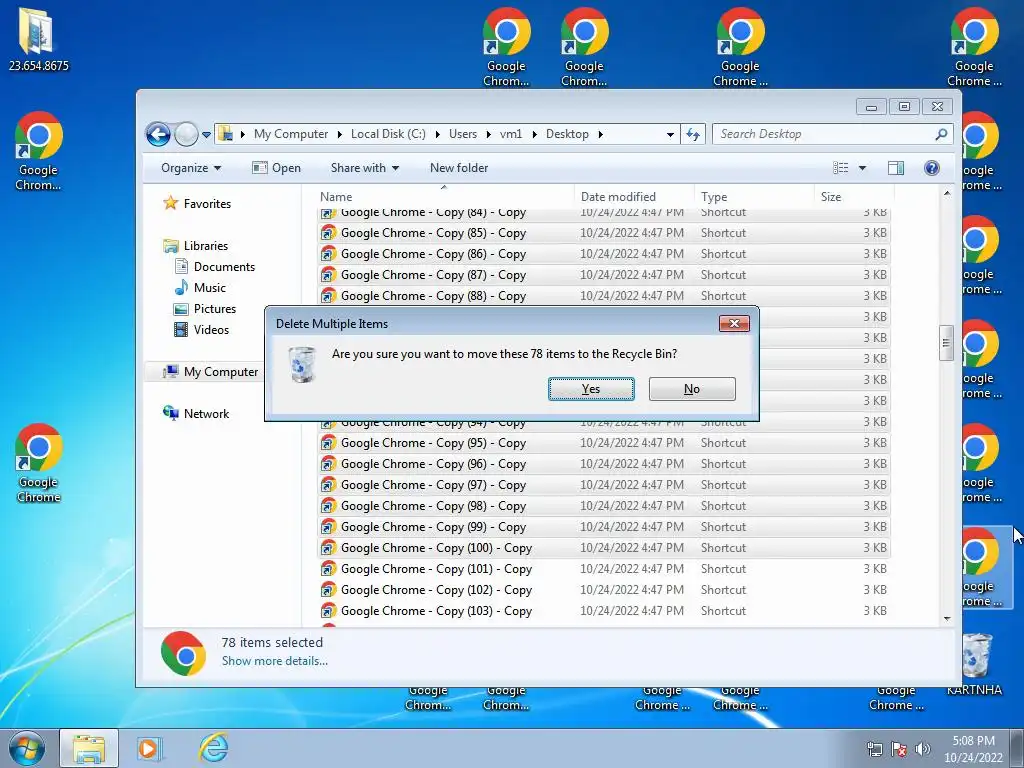Open the view options dropdown arrow
Viewport: 1024px width, 768px height.
[862, 168]
